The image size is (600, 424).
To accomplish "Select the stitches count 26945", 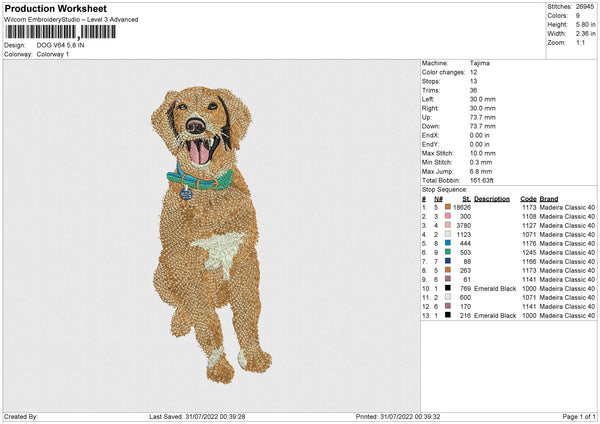I will click(x=585, y=5).
